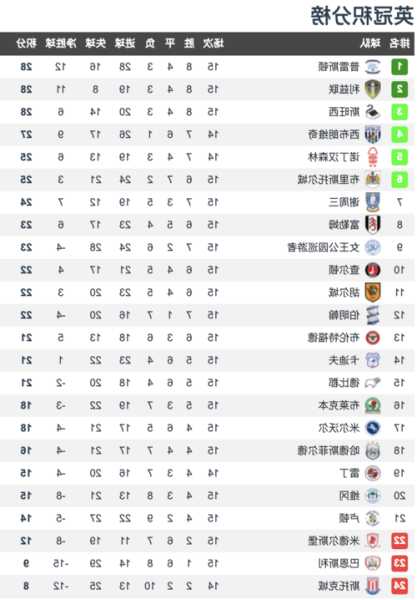Viewport: 417px width, 600px height.
Task: Click the Reading (雷丁) crest in row 19
Action: coord(372,473)
